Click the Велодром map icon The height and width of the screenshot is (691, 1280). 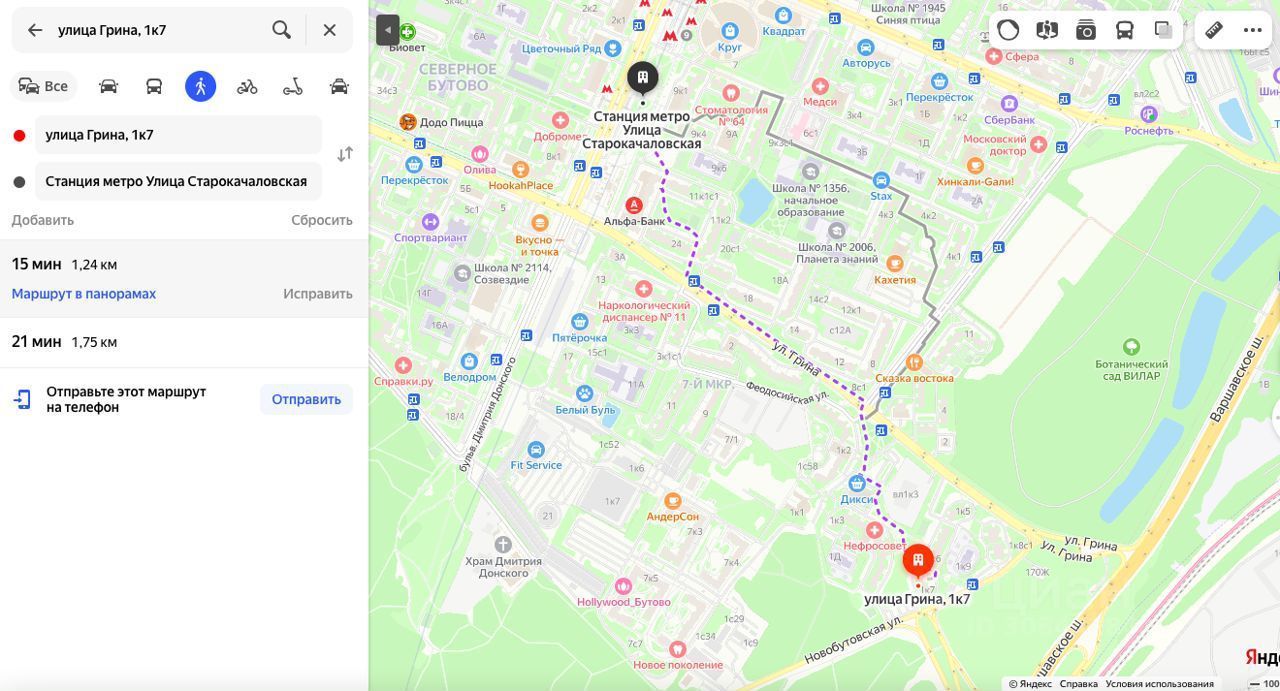[469, 361]
